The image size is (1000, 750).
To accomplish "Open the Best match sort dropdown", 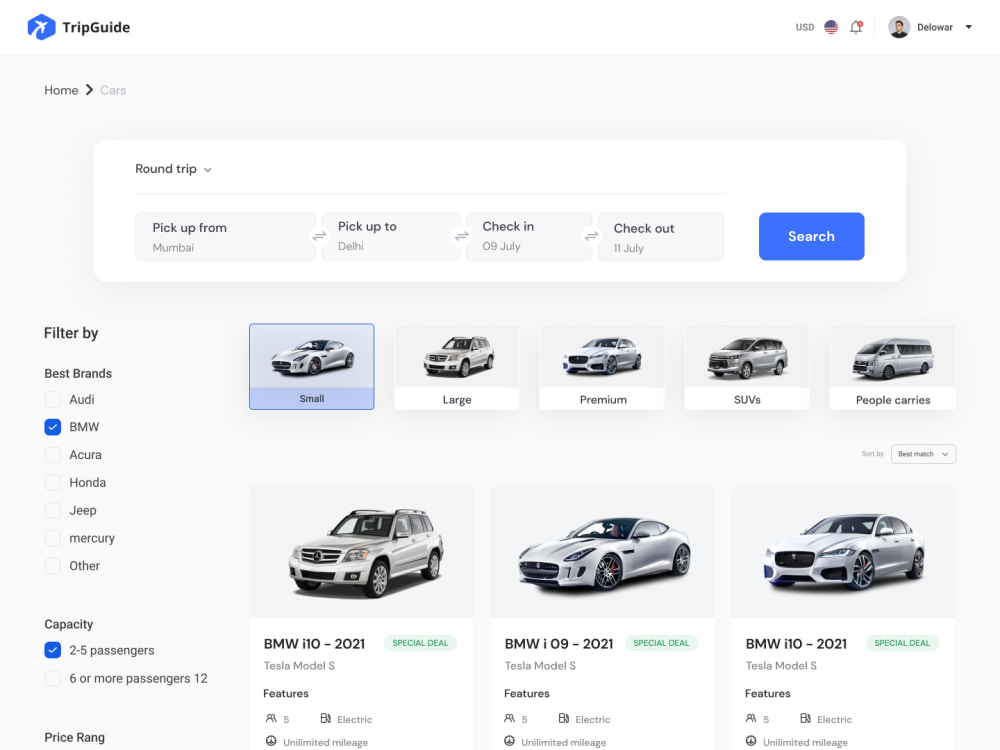I will pyautogui.click(x=923, y=454).
